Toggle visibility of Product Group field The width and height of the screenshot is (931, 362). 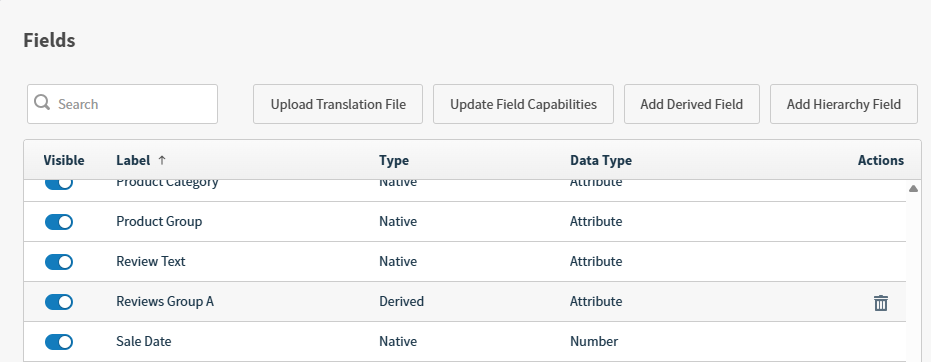point(59,222)
